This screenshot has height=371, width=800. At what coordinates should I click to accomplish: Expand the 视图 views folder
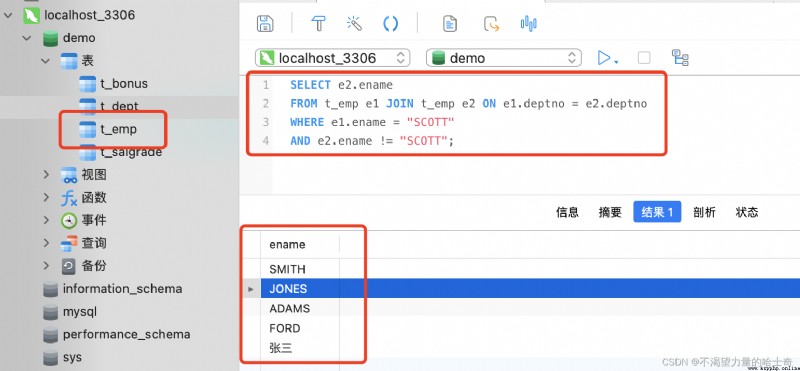click(46, 175)
